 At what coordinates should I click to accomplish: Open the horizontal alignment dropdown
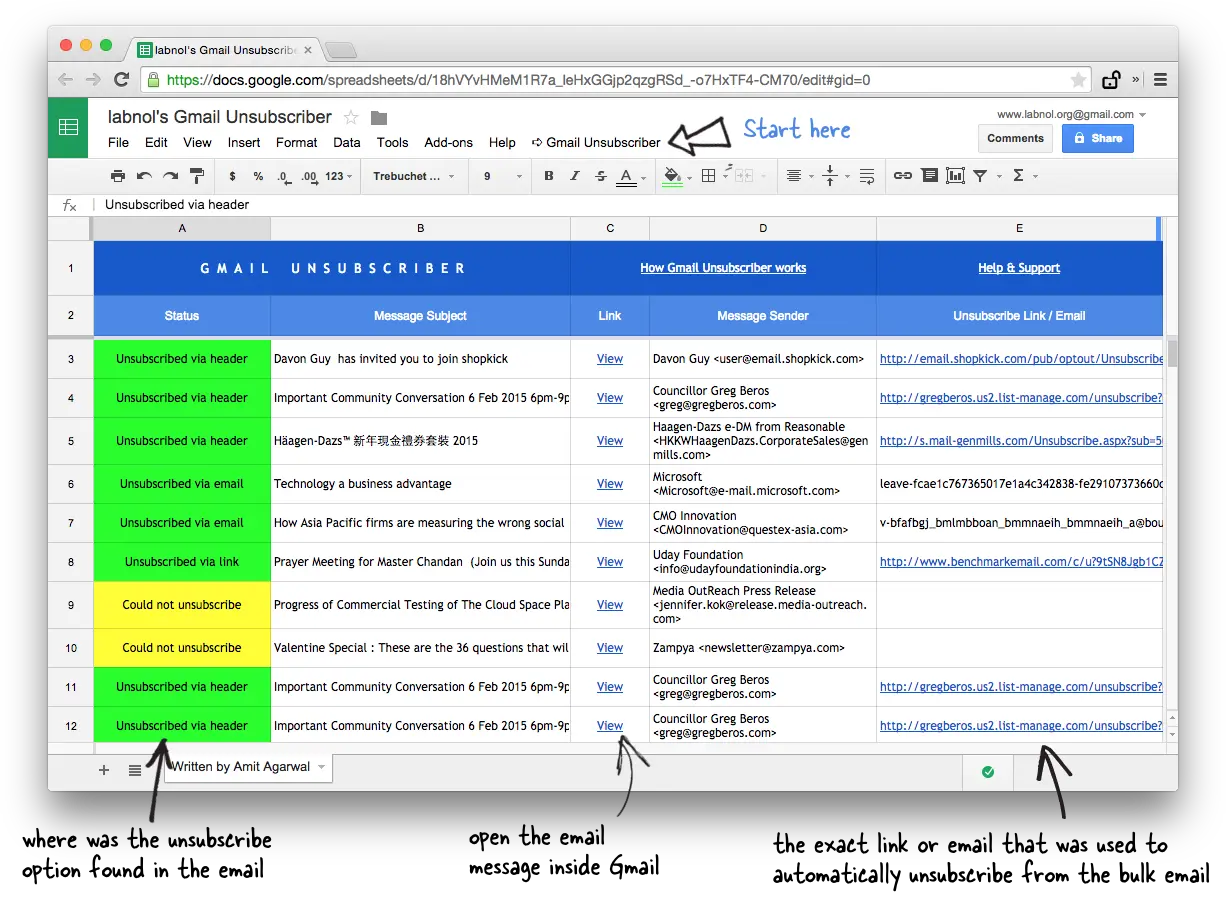point(797,176)
